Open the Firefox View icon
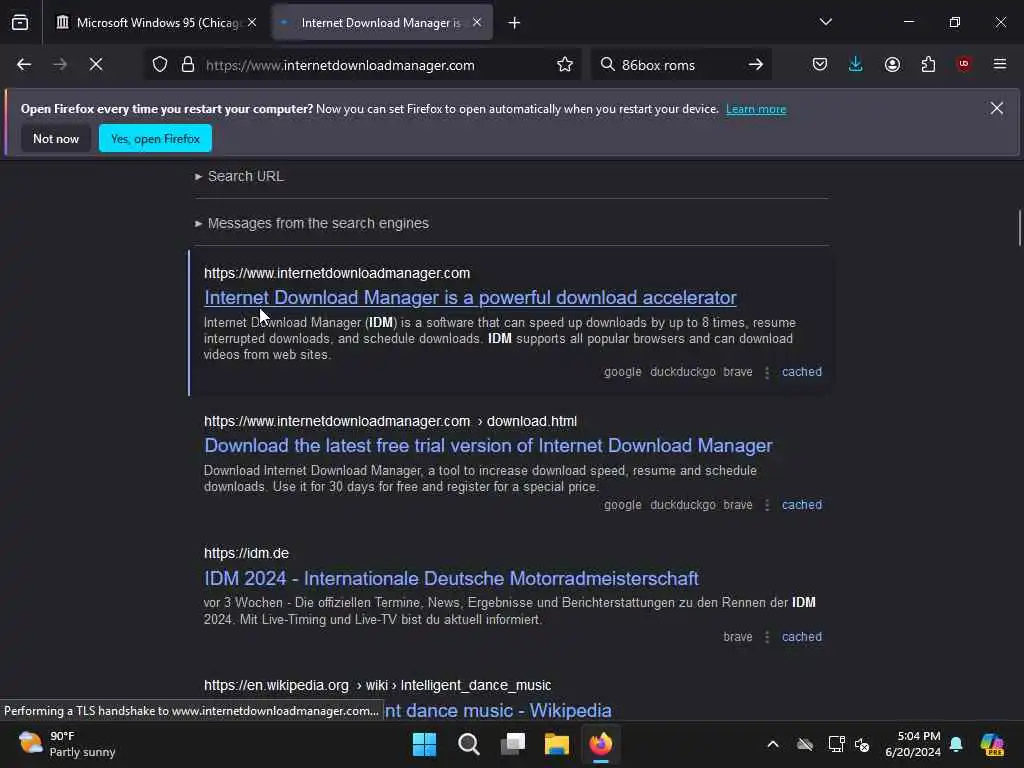 (x=20, y=23)
